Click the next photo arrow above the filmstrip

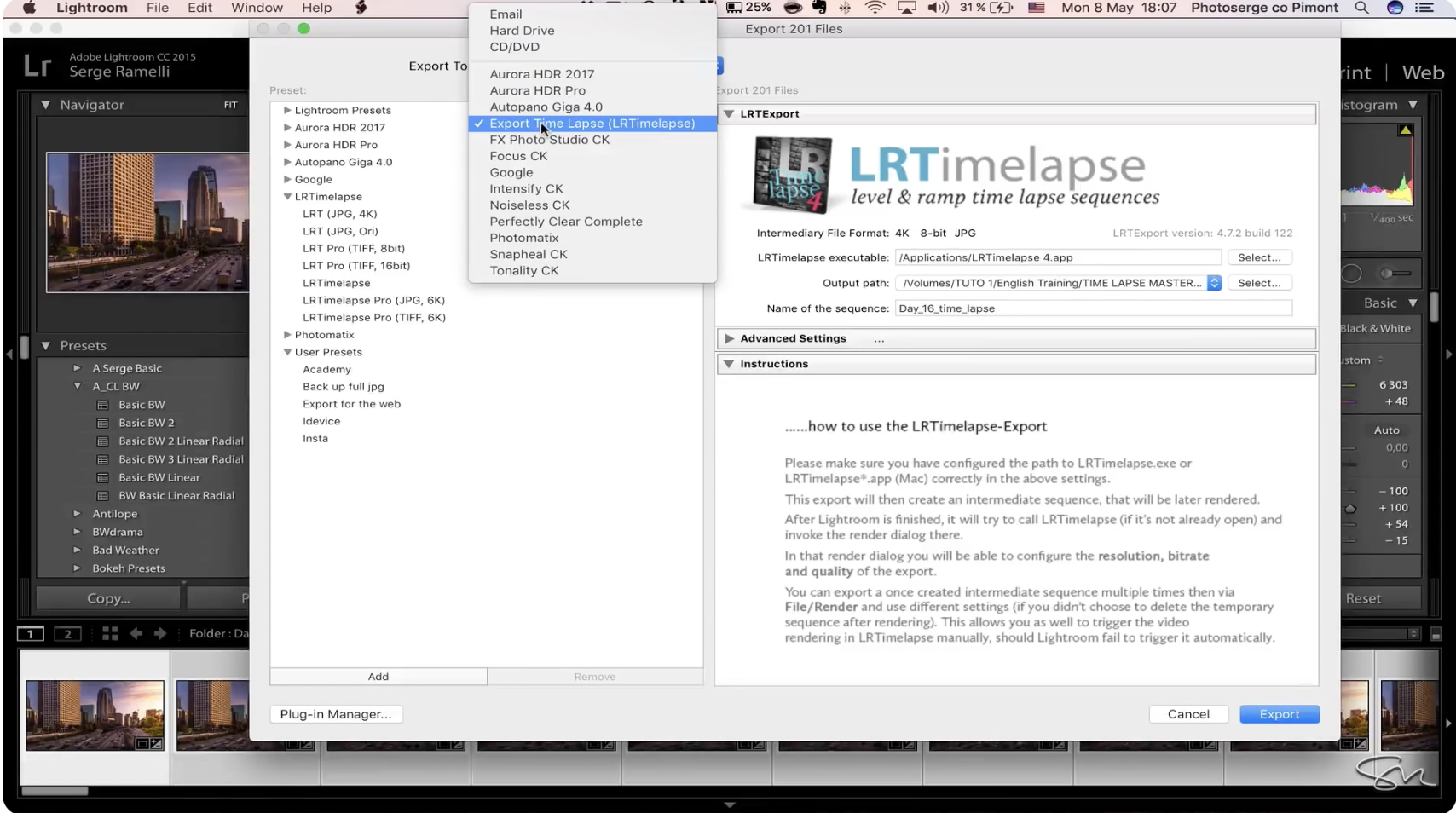tap(160, 634)
